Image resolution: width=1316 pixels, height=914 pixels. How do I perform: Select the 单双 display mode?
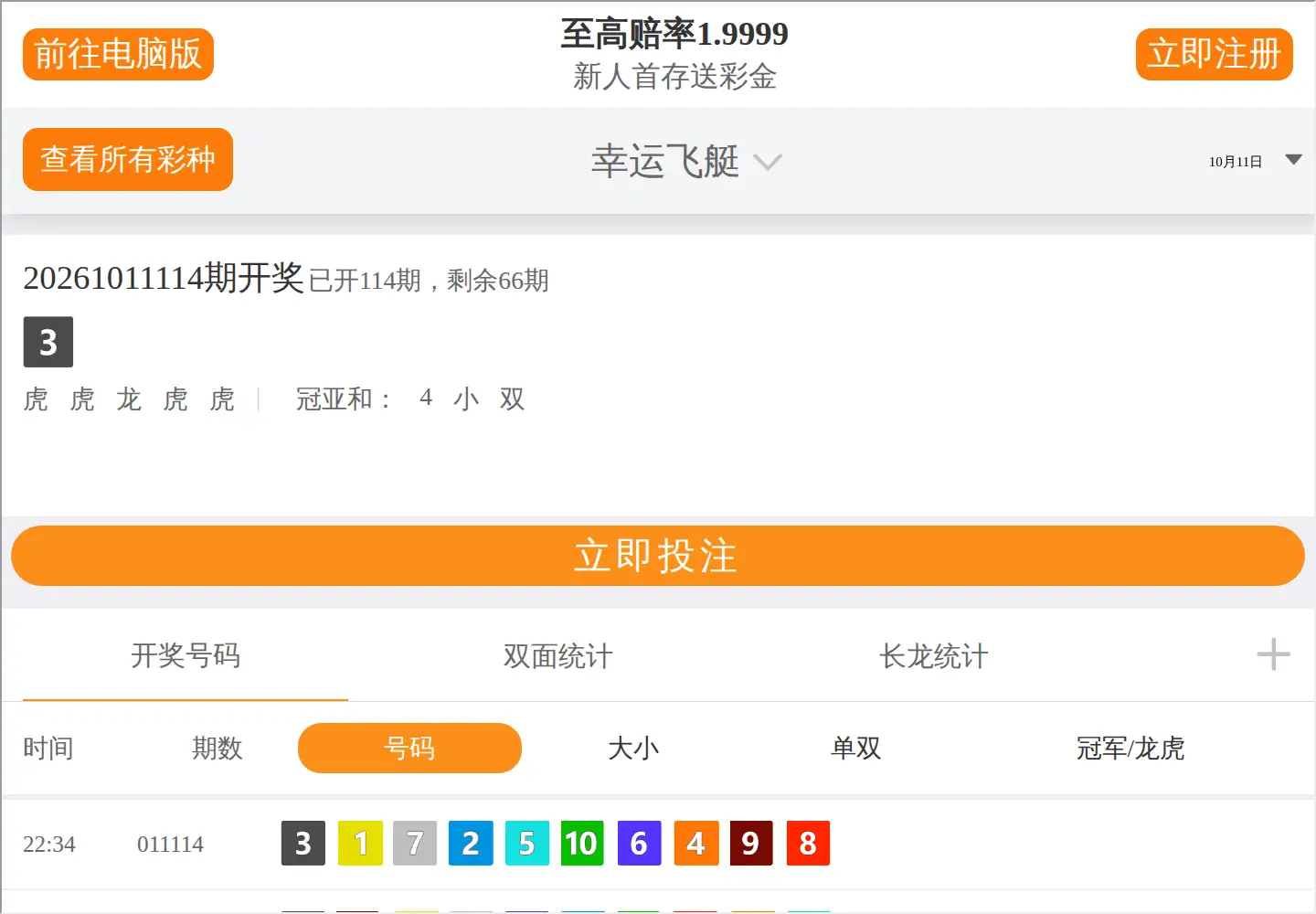click(x=855, y=748)
